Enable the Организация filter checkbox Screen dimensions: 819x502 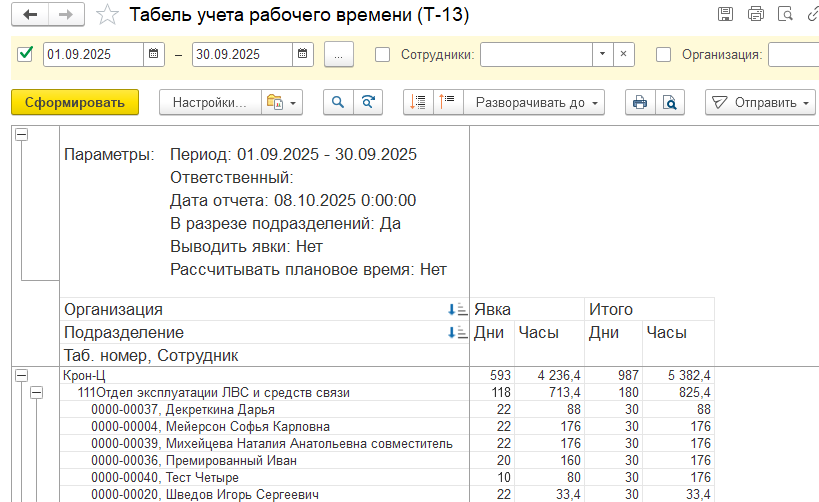(663, 54)
